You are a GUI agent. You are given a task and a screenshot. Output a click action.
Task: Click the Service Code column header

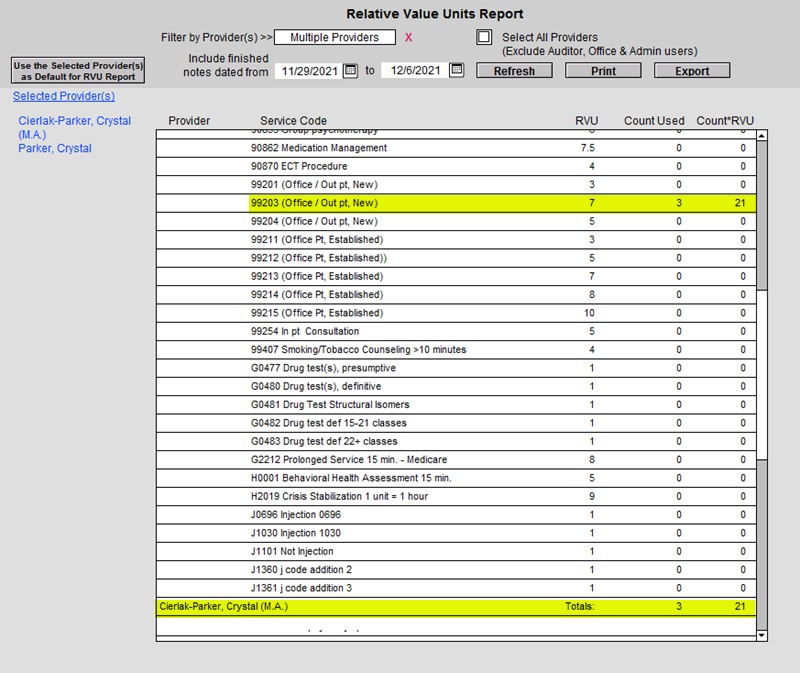pos(293,121)
